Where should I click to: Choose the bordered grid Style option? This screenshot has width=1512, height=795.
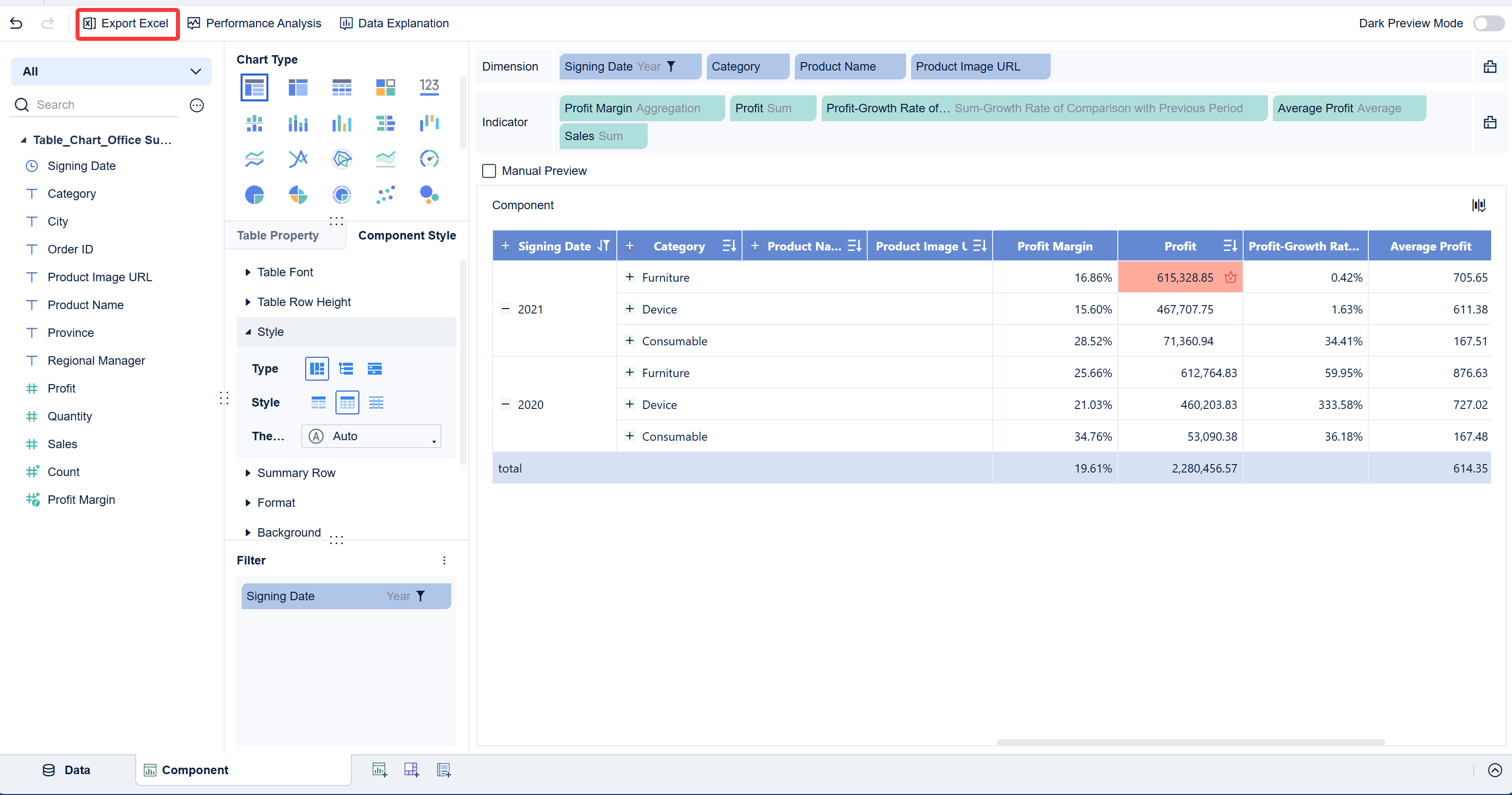pos(347,402)
